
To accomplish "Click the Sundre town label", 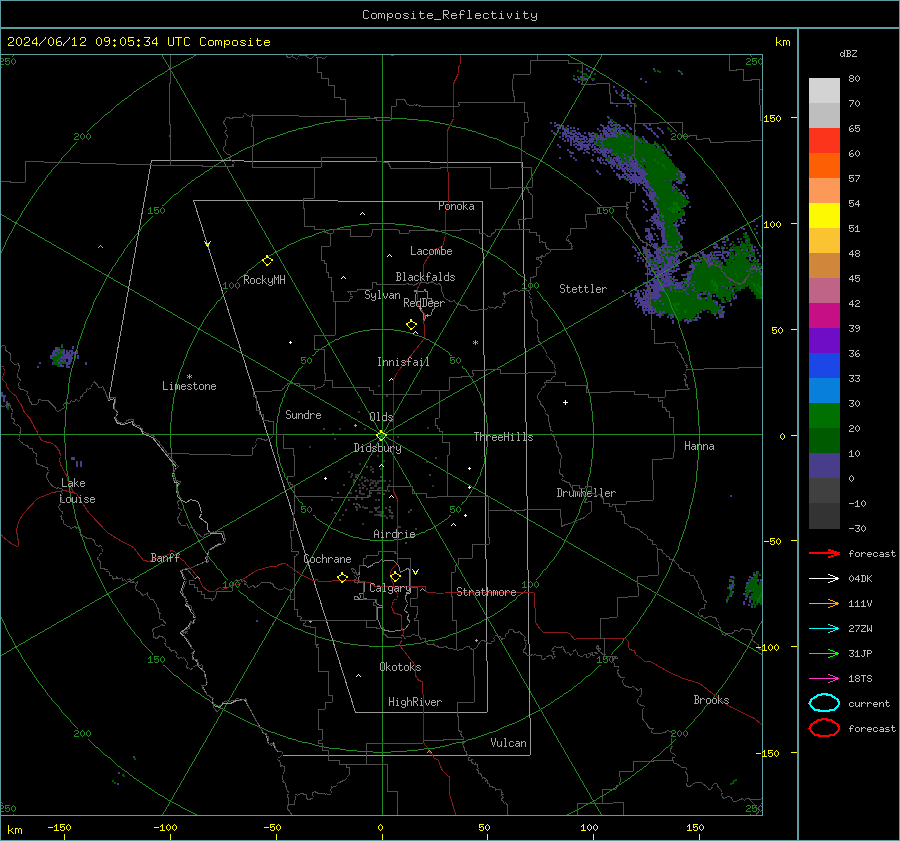I will pos(303,415).
